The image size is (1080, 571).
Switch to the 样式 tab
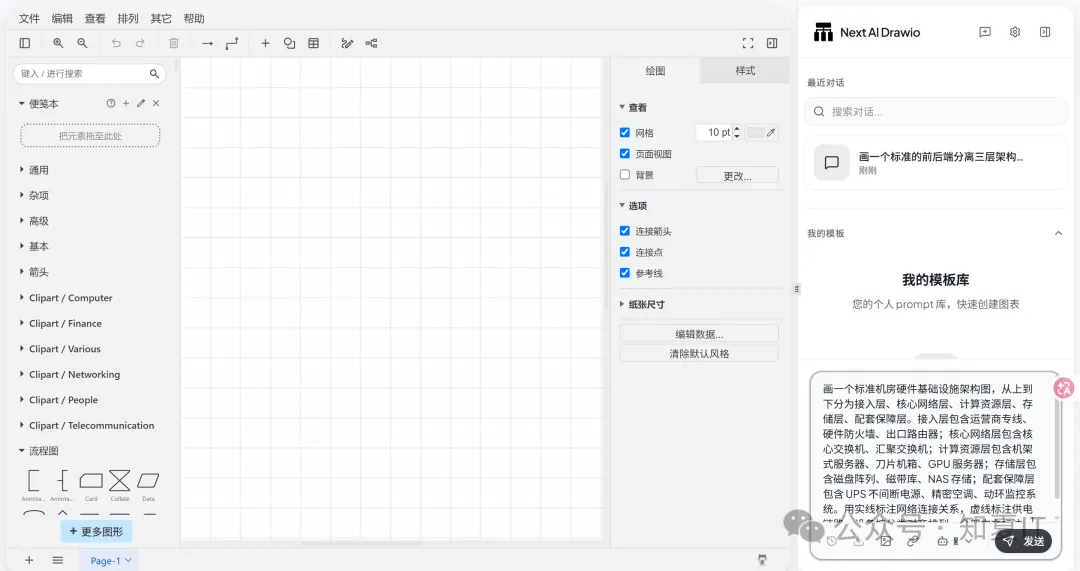(745, 71)
